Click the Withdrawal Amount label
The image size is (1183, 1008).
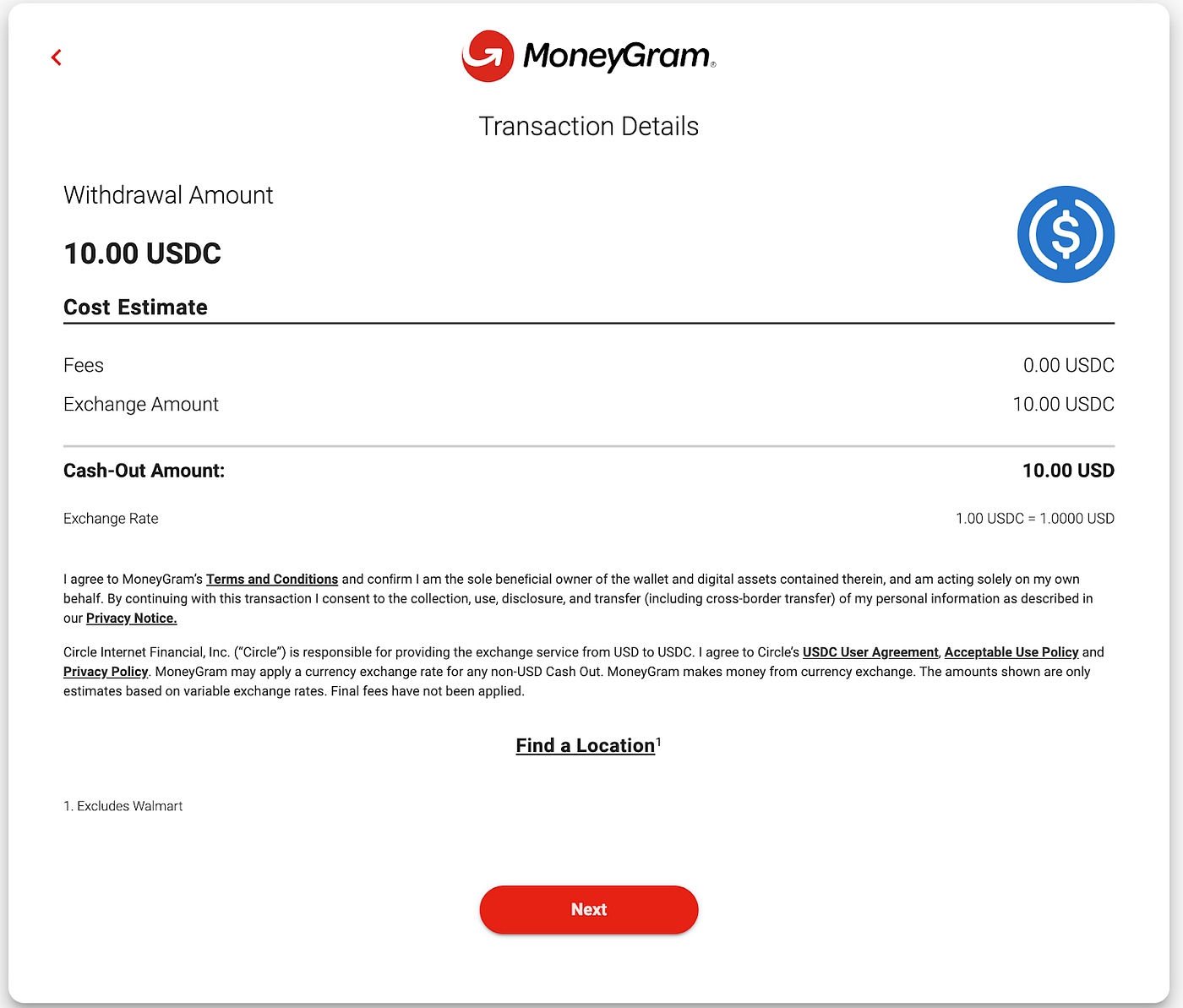[x=168, y=195]
